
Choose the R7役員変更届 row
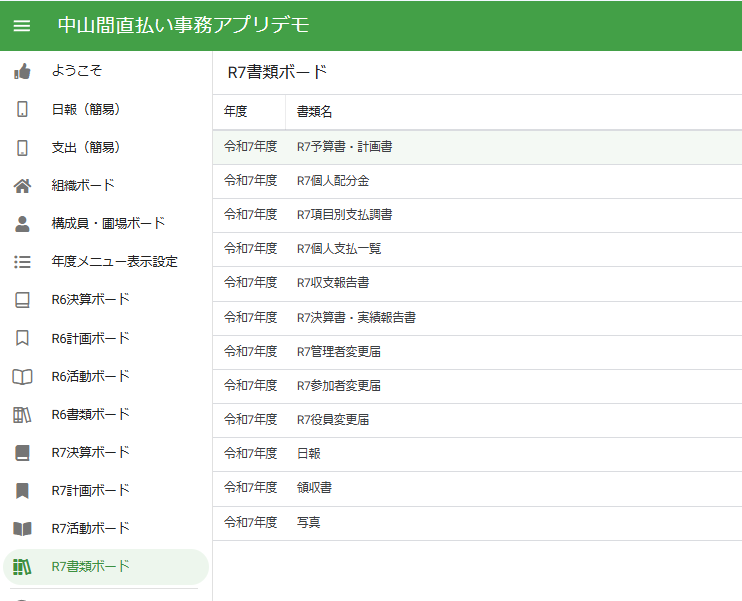tap(477, 420)
